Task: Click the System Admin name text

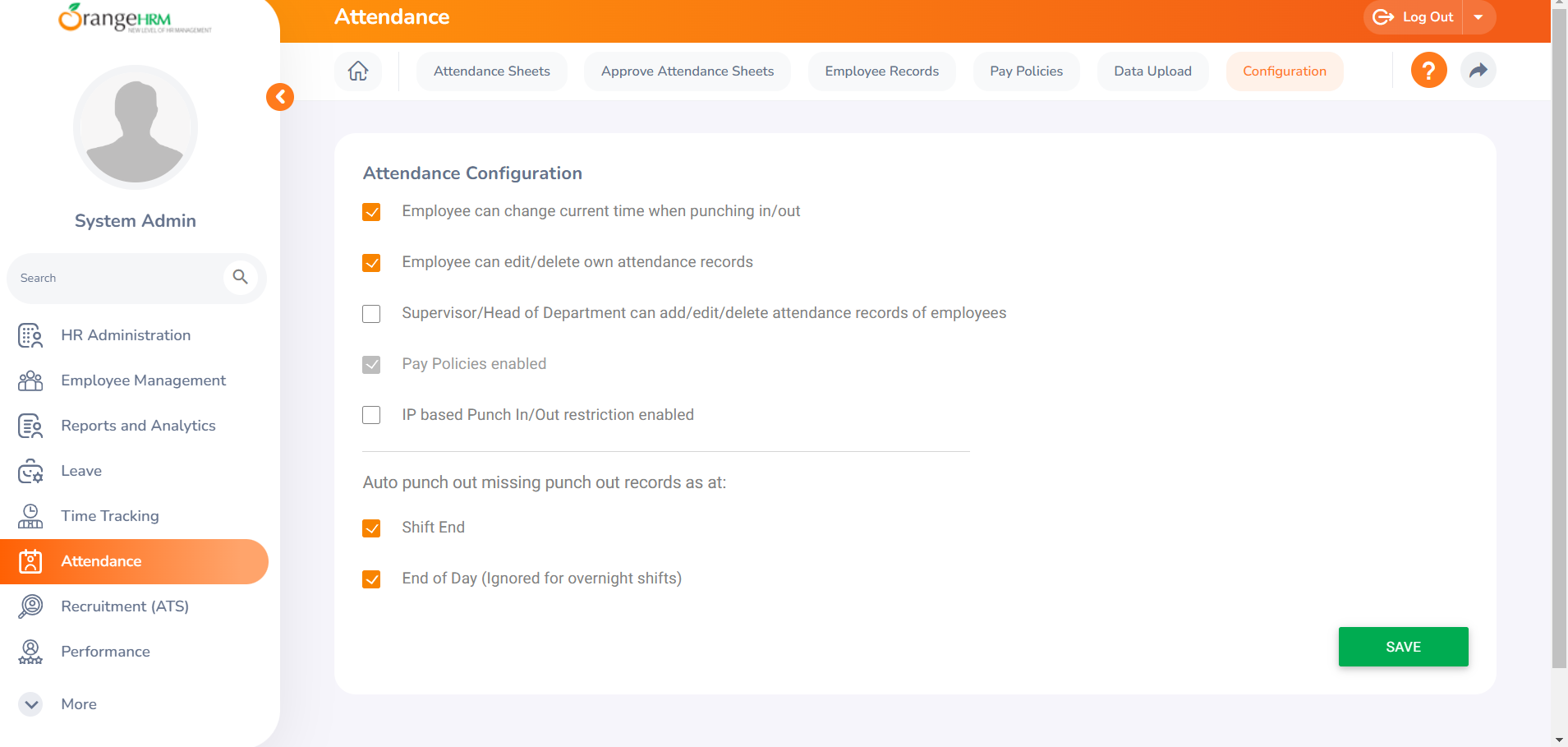Action: click(136, 221)
